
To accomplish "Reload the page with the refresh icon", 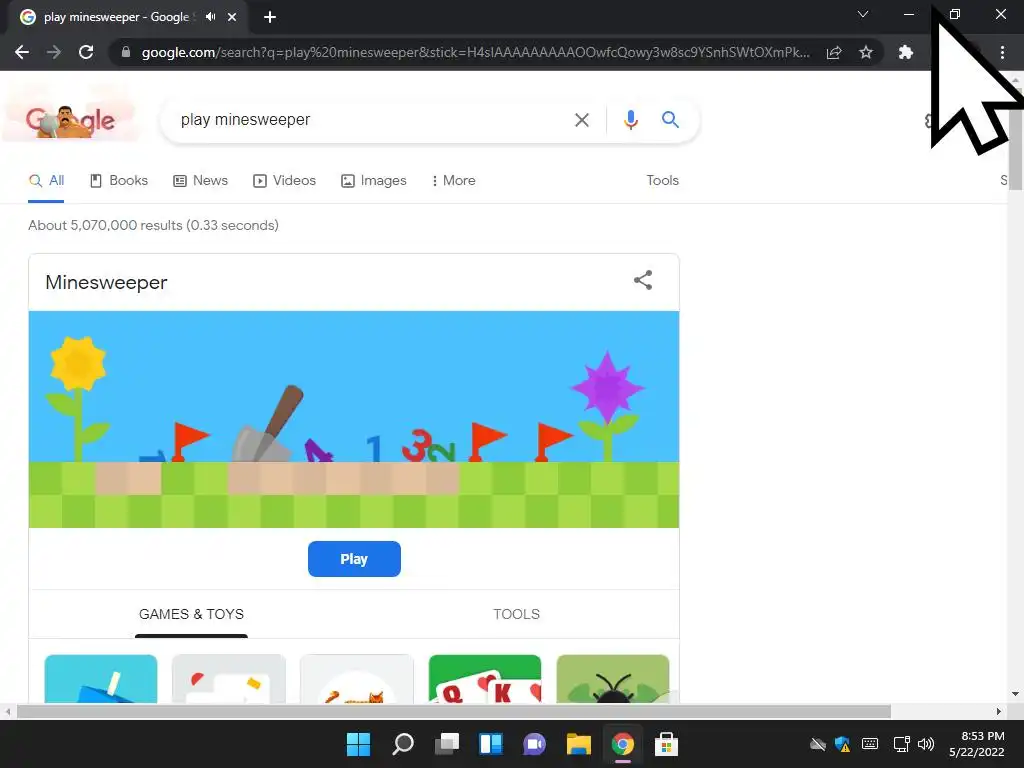I will click(86, 52).
